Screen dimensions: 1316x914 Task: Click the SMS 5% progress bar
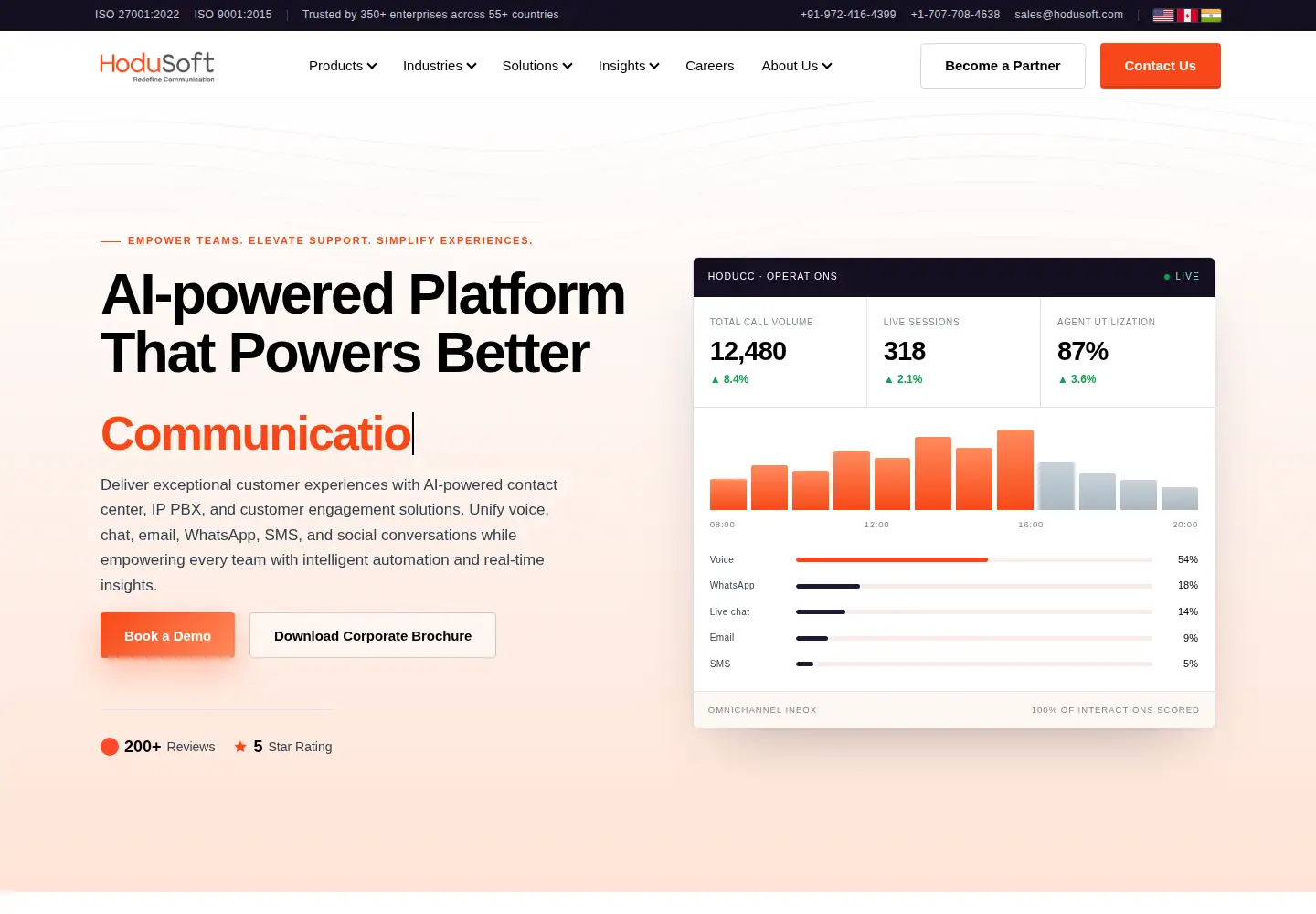tap(973, 664)
